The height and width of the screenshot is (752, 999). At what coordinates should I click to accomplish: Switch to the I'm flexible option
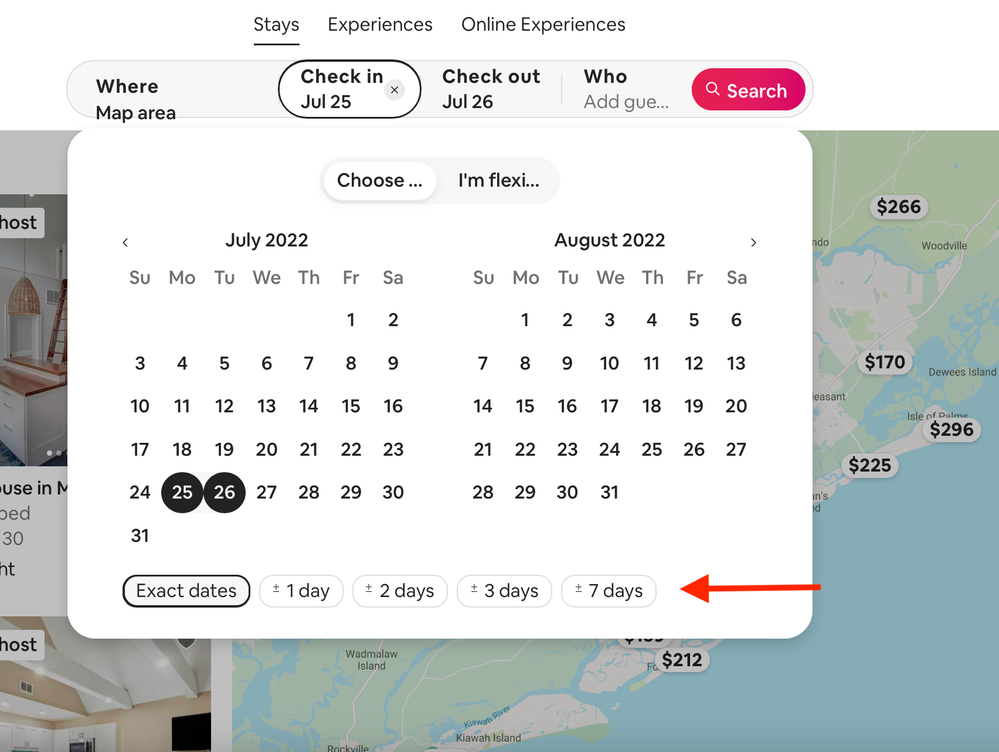tap(498, 181)
